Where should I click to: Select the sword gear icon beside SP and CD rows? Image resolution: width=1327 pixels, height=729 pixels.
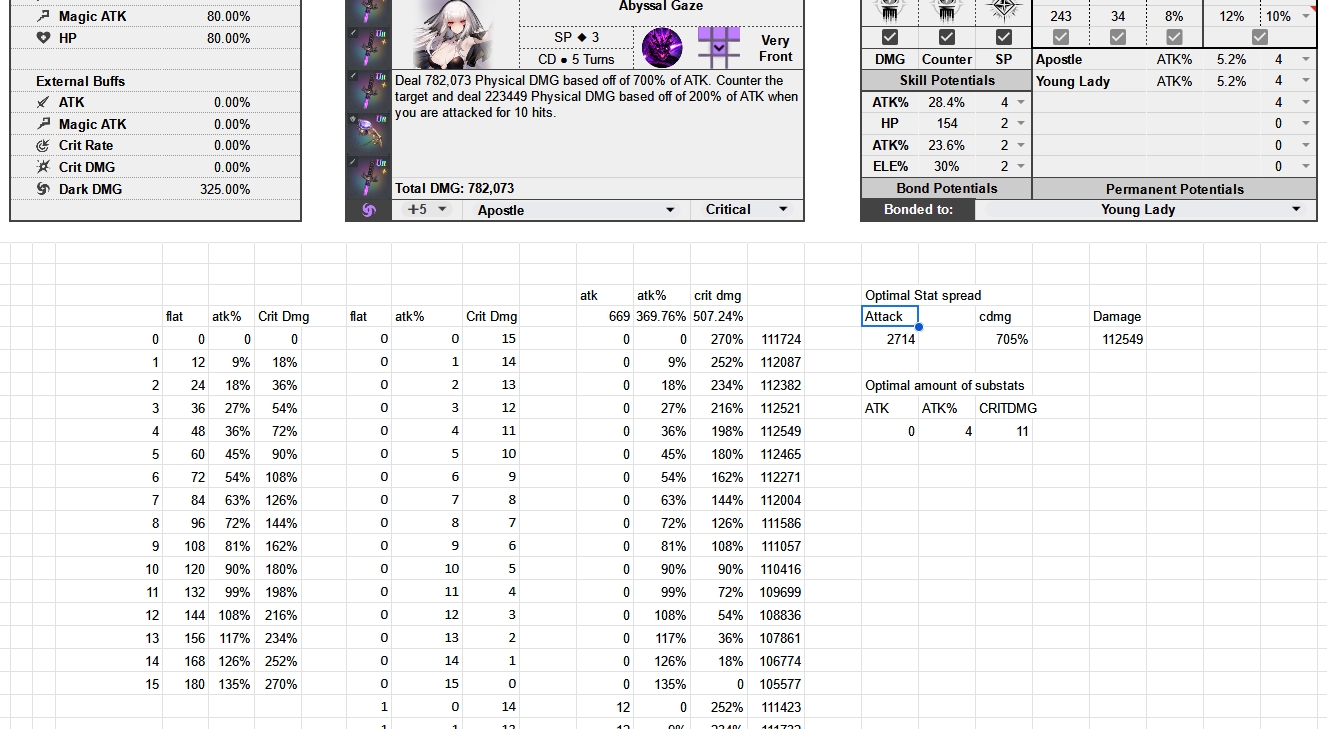pyautogui.click(x=368, y=47)
